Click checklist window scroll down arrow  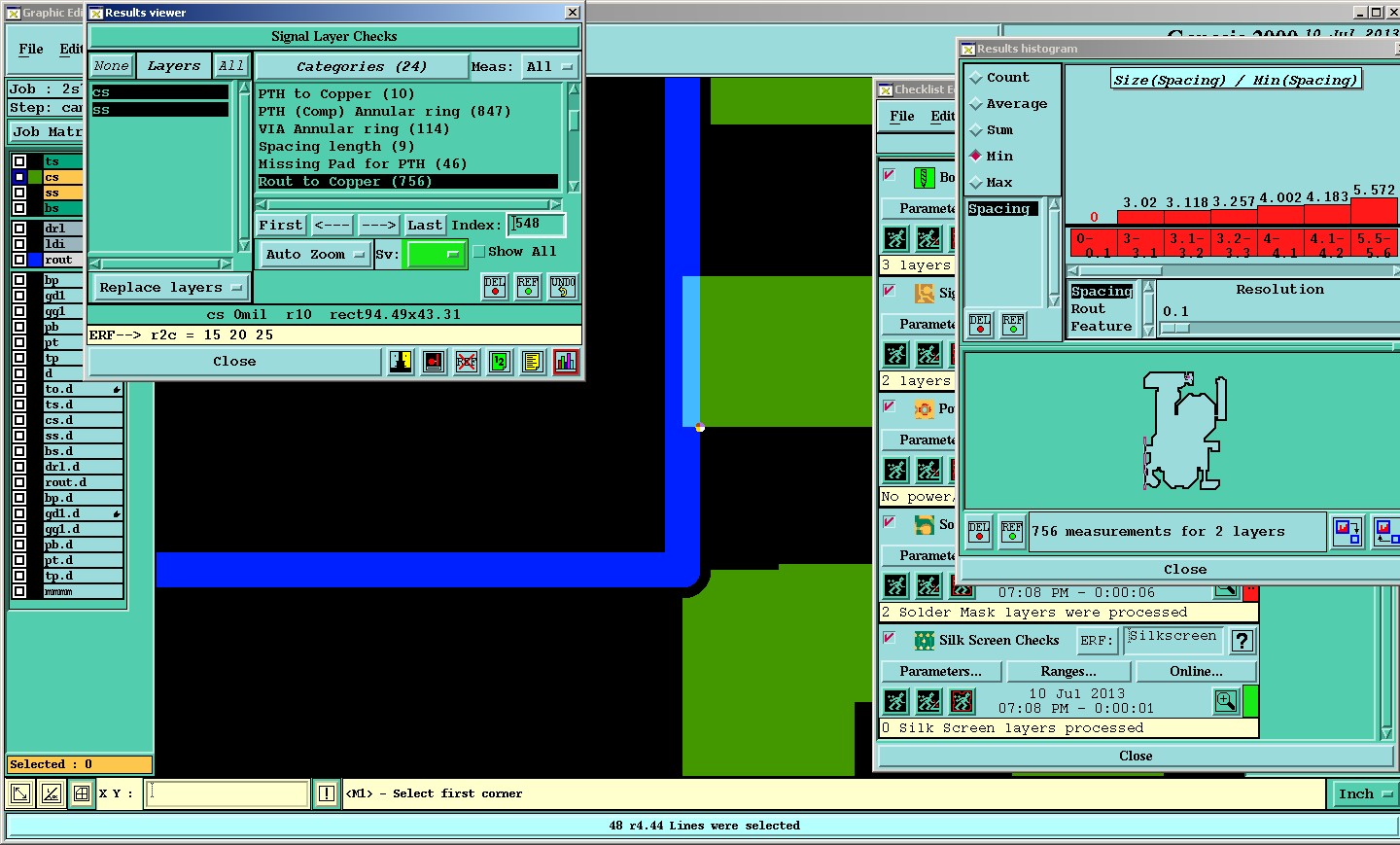click(x=1386, y=733)
